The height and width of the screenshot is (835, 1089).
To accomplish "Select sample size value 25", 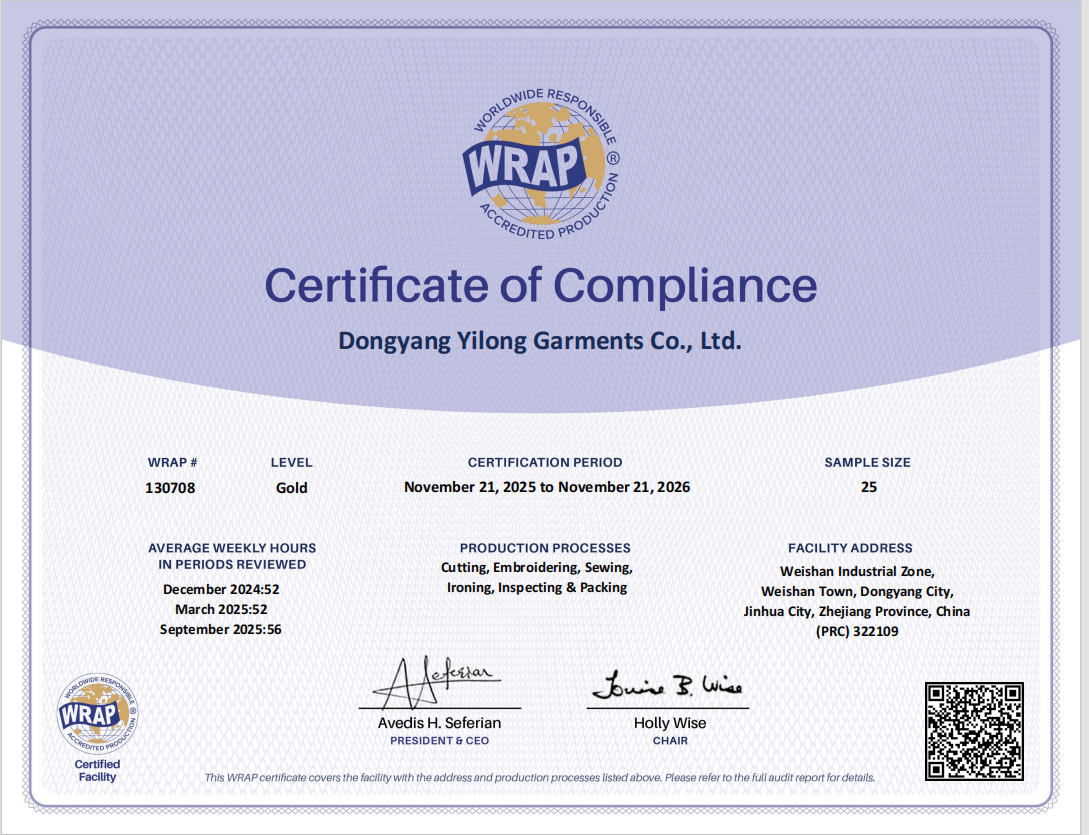I will click(869, 487).
